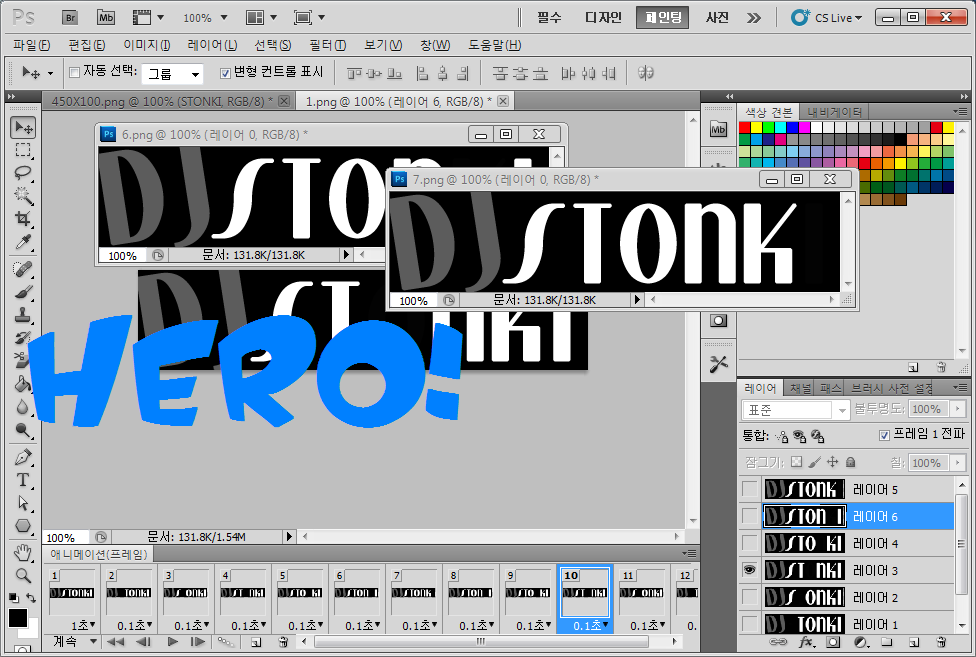976x657 pixels.
Task: Open the fill percentage slider arrow
Action: (x=958, y=462)
